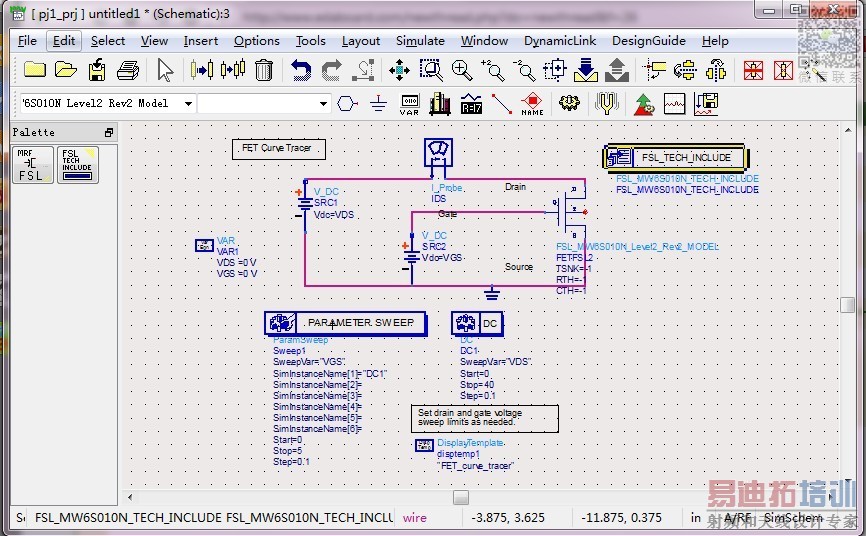866x536 pixels.
Task: Click the Insert VAR equation icon
Action: [409, 104]
